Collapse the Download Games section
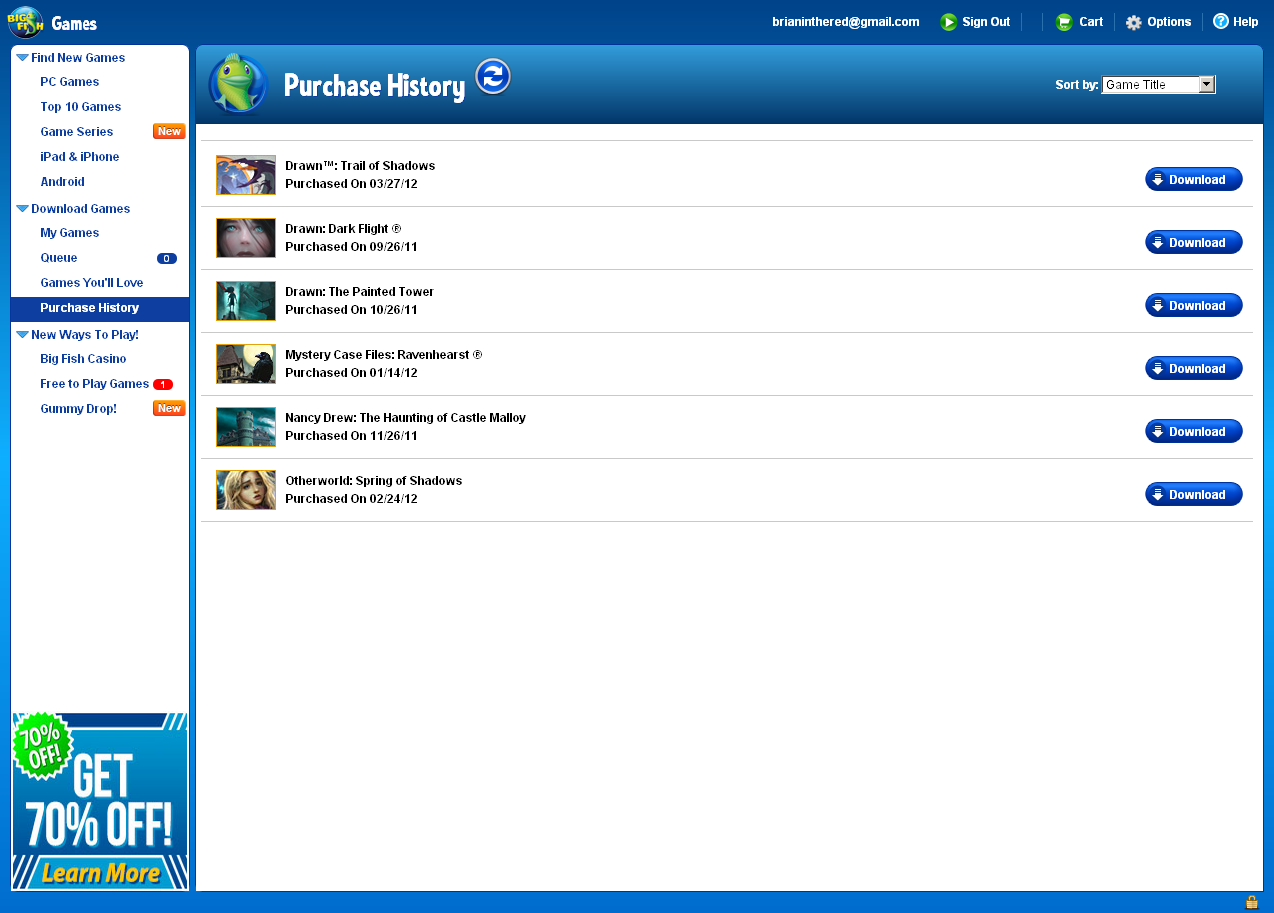1274x913 pixels. click(x=22, y=209)
